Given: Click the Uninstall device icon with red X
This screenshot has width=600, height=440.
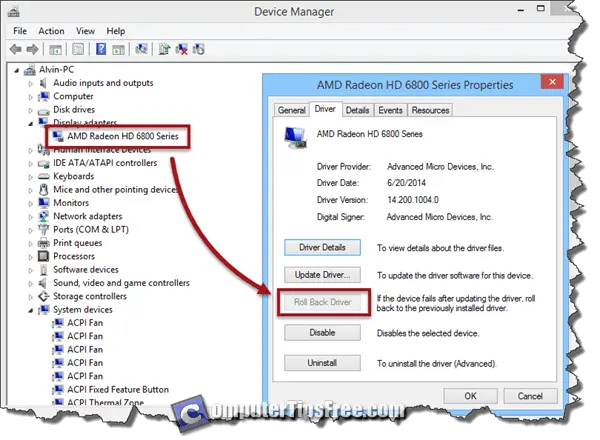Looking at the screenshot, I should pos(181,49).
